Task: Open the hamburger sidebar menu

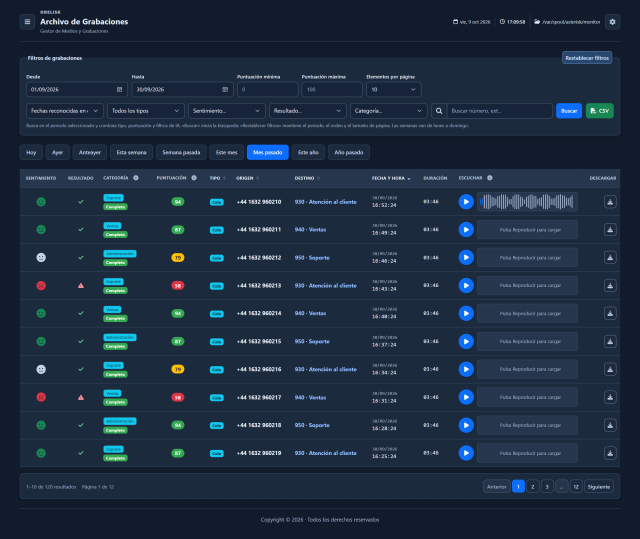Action: [x=27, y=22]
